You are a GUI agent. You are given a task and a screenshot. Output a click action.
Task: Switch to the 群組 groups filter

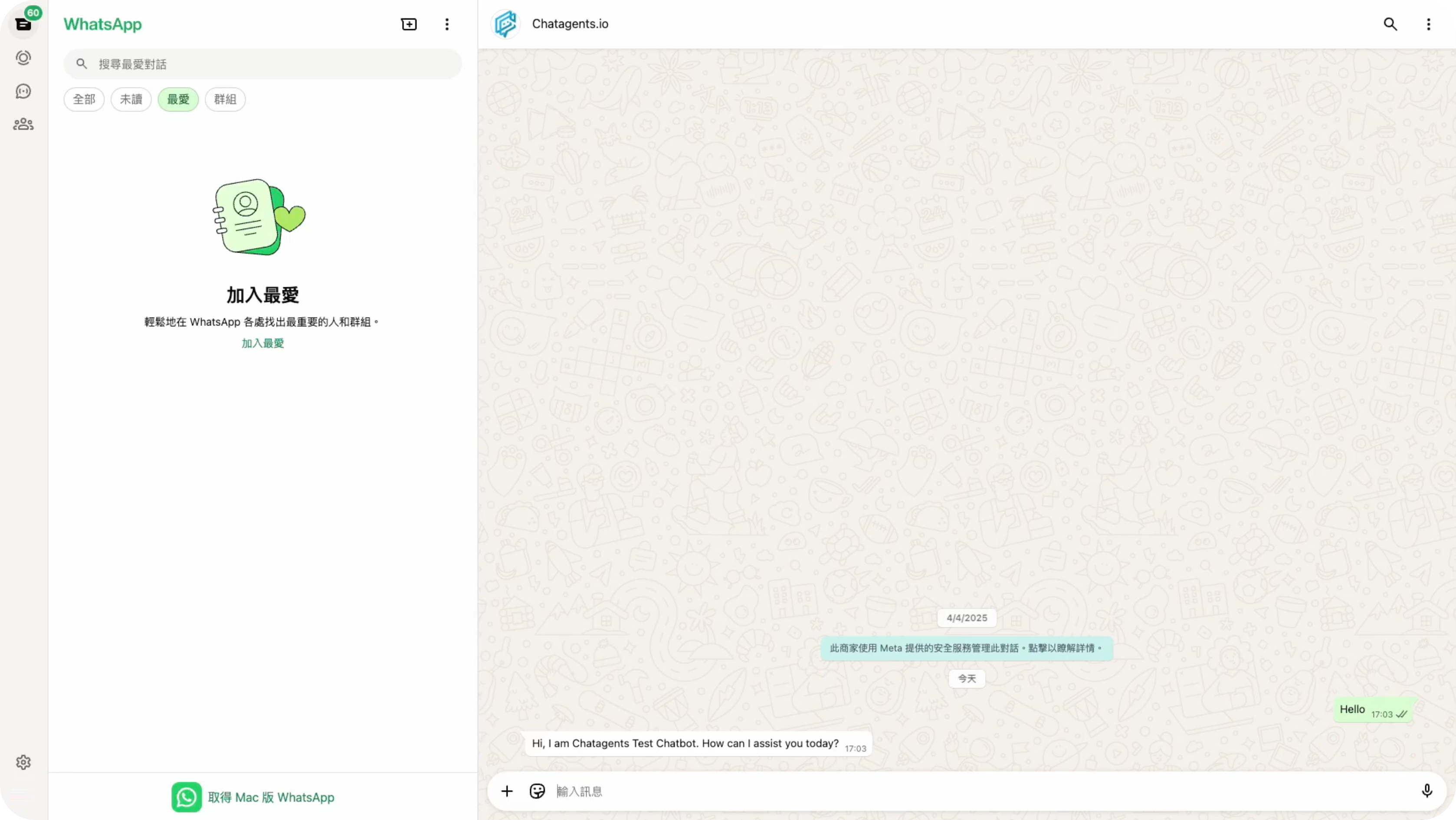pos(224,99)
